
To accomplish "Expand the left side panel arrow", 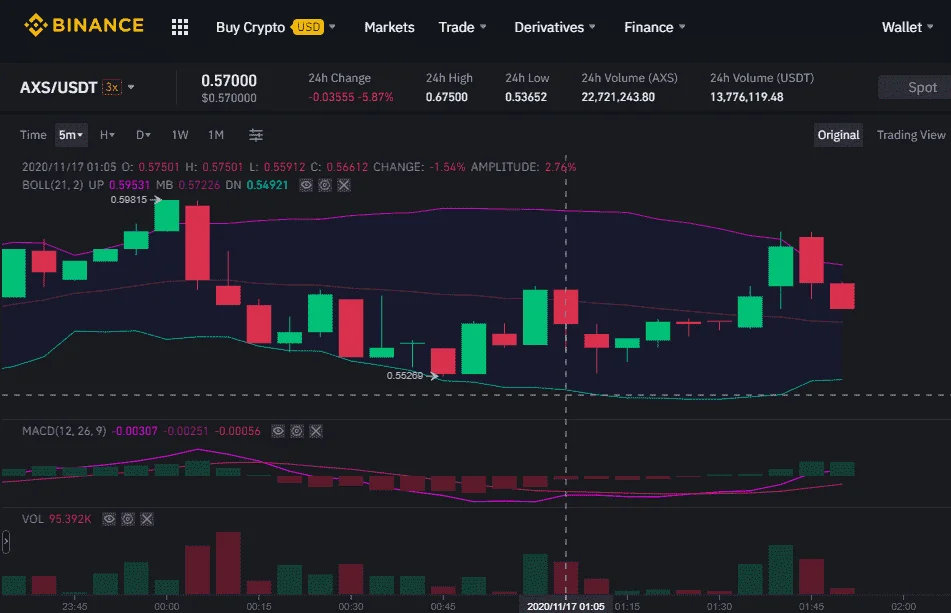I will point(6,541).
